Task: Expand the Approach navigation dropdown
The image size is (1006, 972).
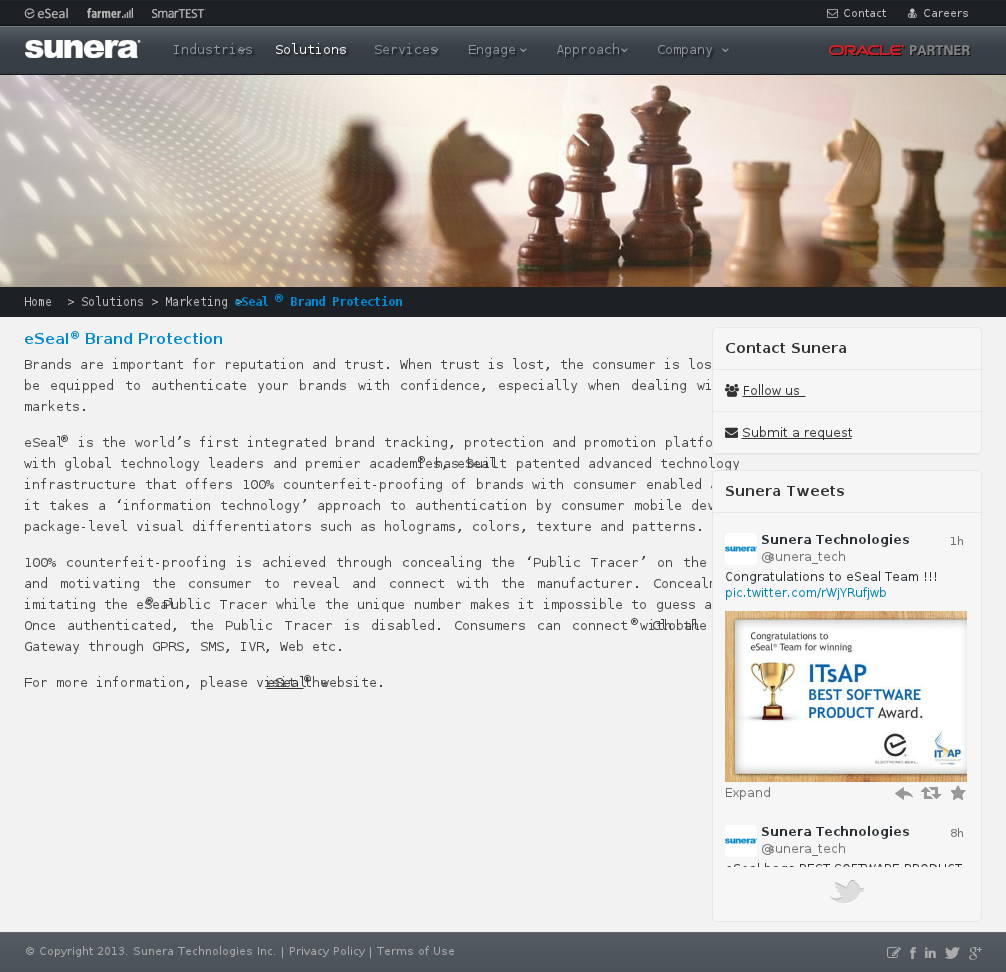Action: (592, 50)
